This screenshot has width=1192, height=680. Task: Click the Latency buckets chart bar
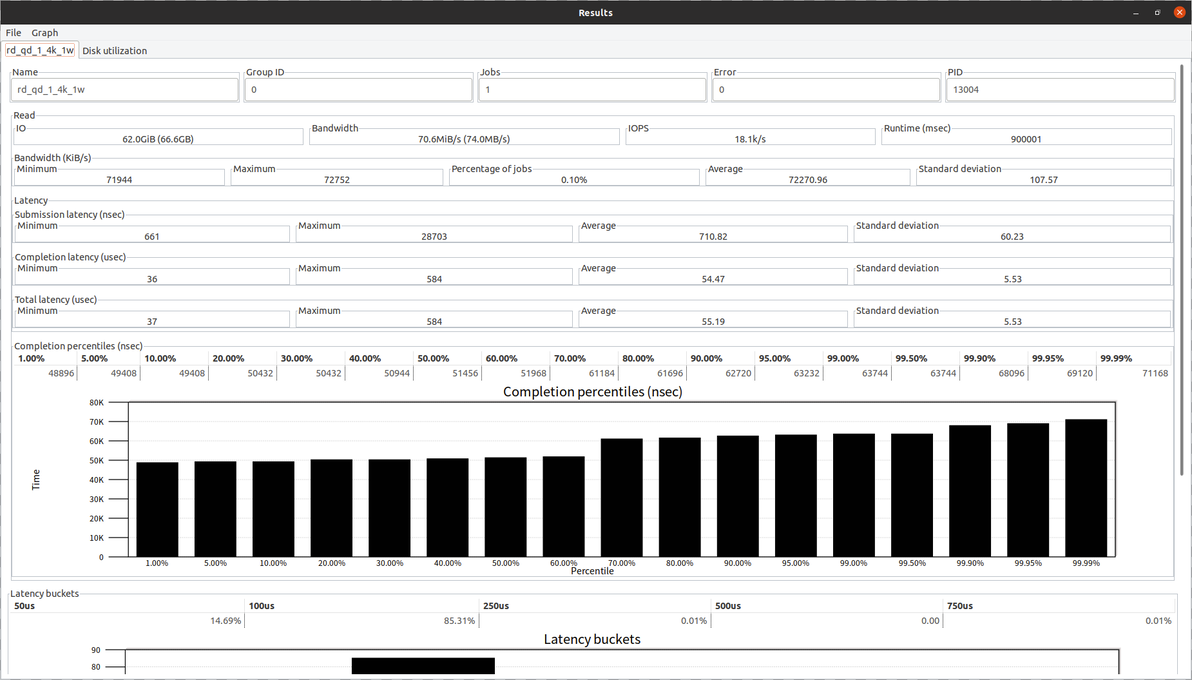click(x=423, y=666)
